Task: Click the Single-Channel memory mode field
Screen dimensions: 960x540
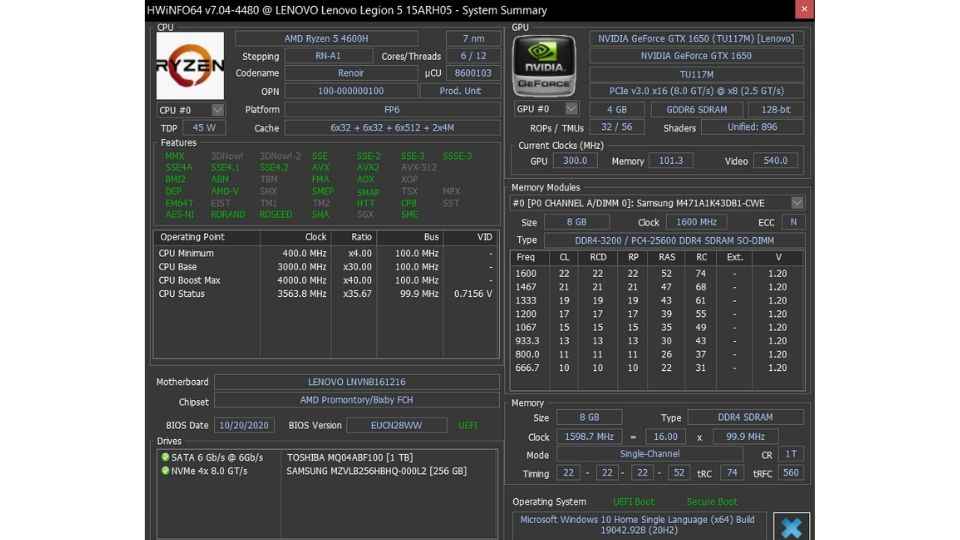Action: pos(649,454)
